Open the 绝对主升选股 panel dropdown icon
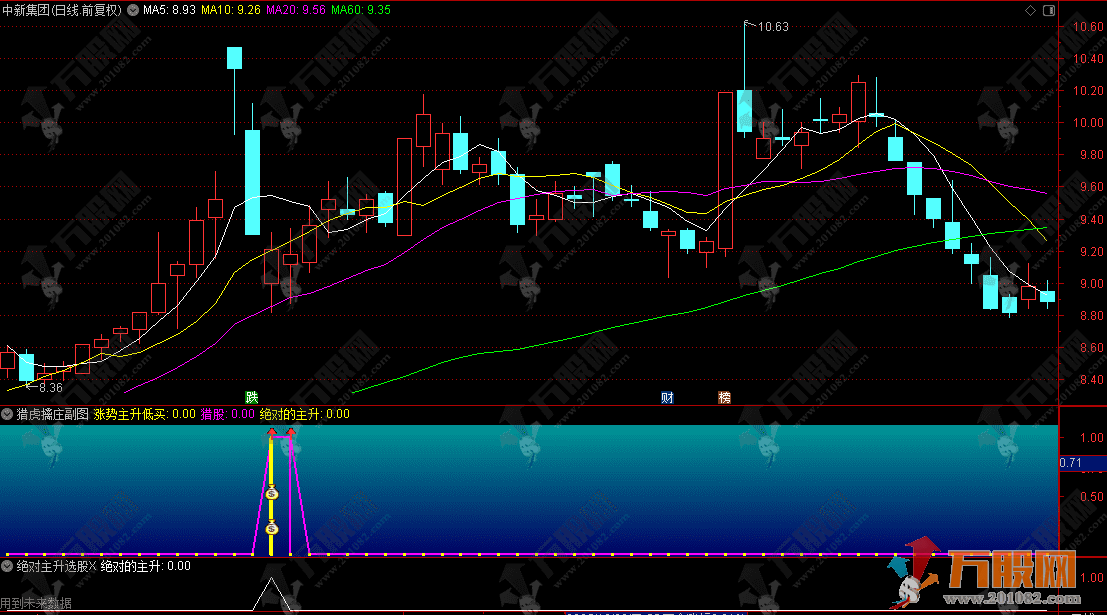1107x615 pixels. tap(8, 566)
